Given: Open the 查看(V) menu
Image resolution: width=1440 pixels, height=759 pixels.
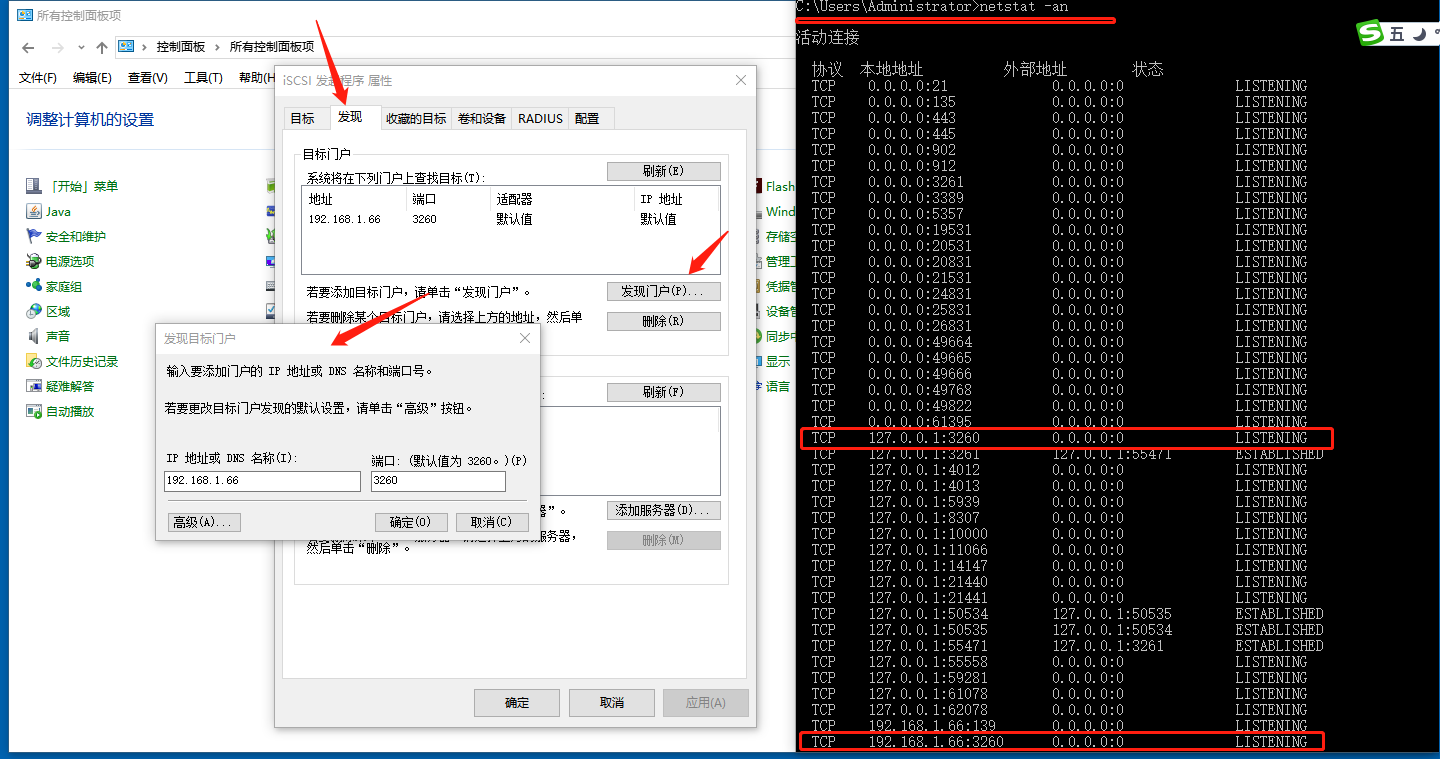Looking at the screenshot, I should pos(147,78).
